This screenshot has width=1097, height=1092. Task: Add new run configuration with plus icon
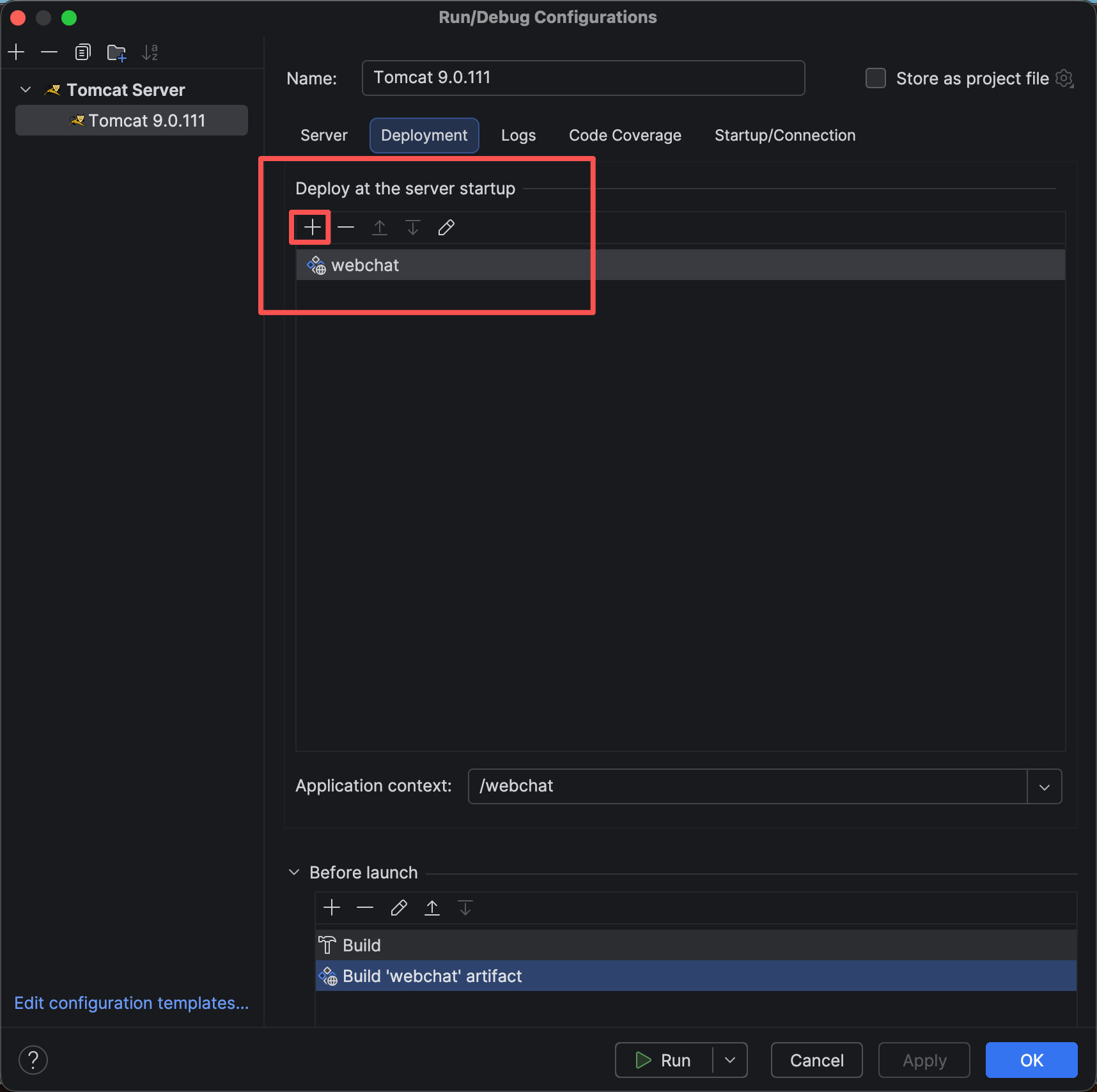pyautogui.click(x=17, y=52)
